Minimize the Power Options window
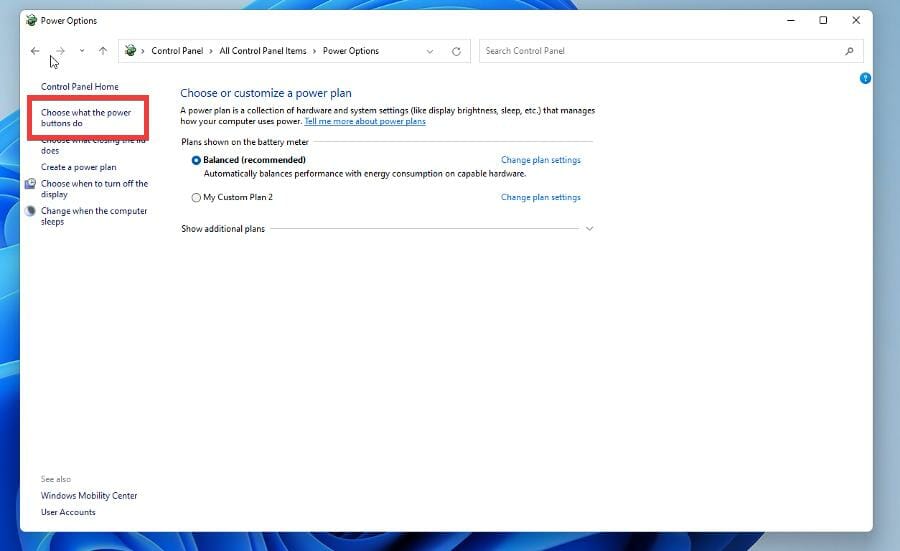The width and height of the screenshot is (900, 551). [x=791, y=20]
